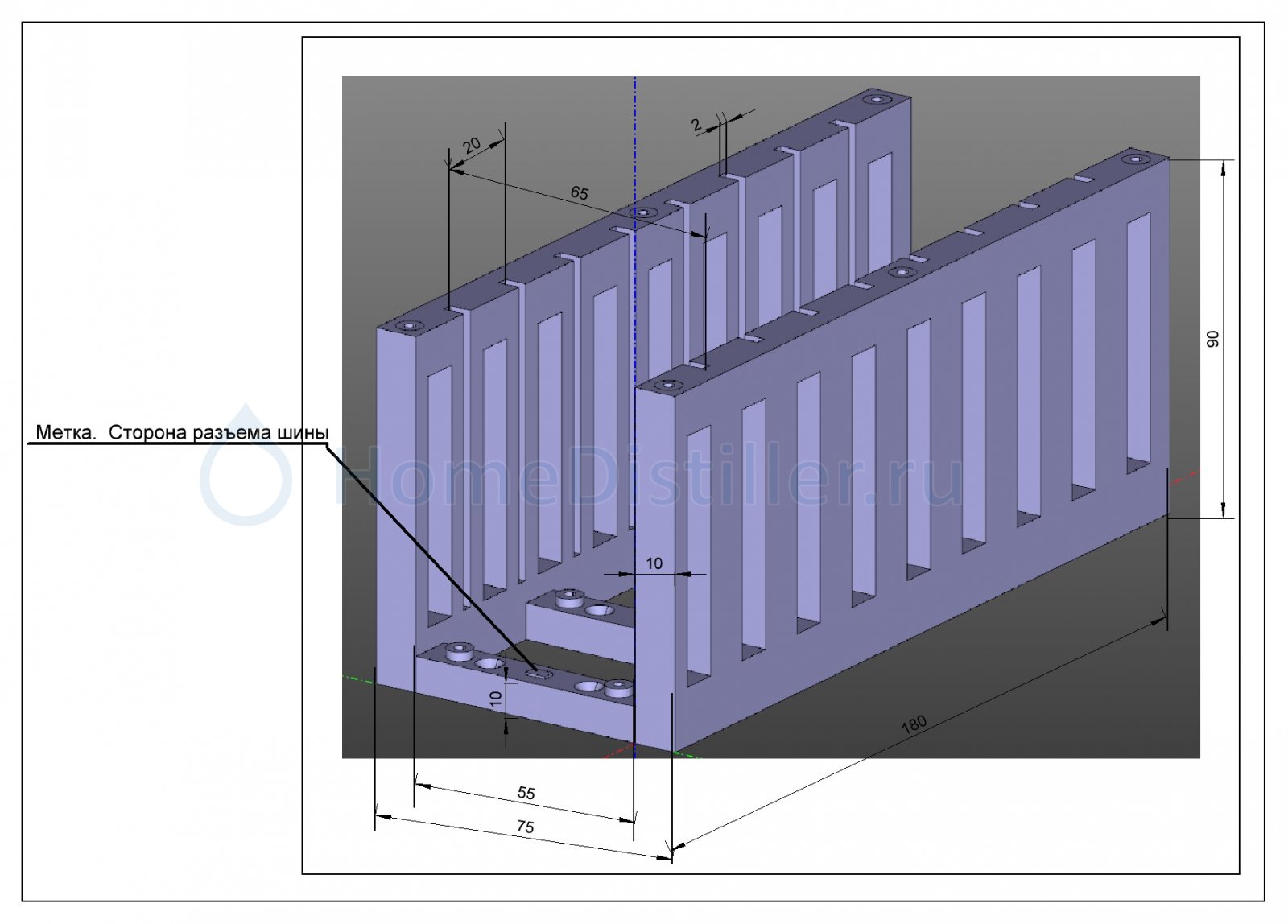
Task: Select the 65 slot spacing dimension
Action: click(x=579, y=192)
